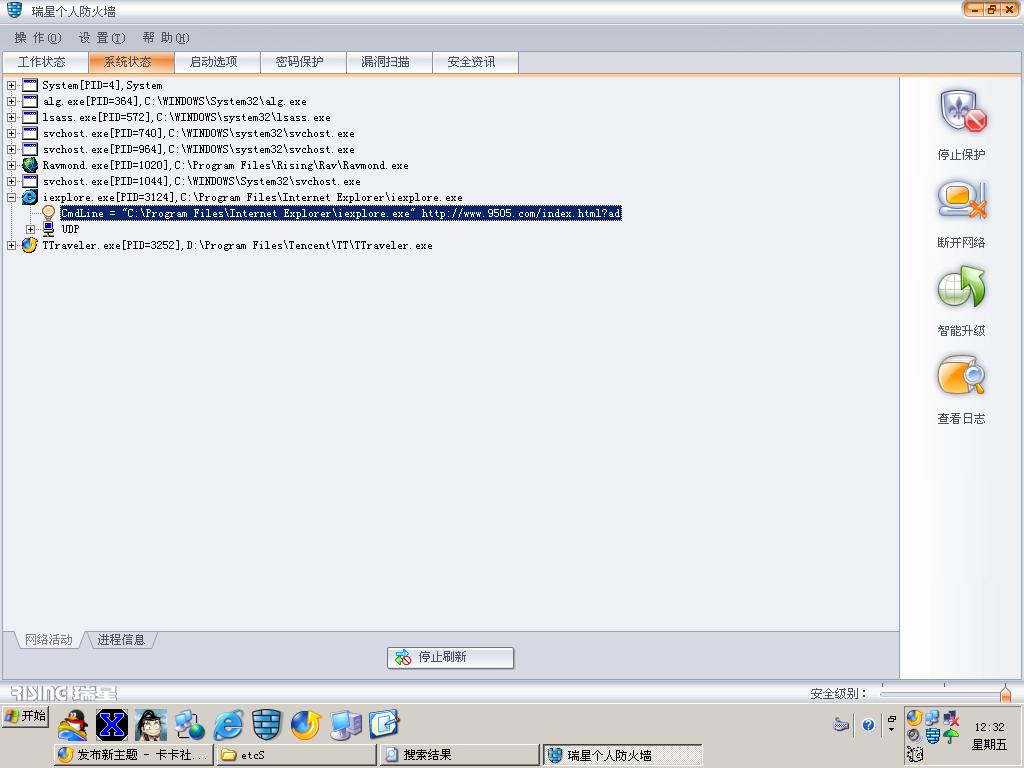Expand svchost.exe PID=964 node
This screenshot has width=1024, height=768.
[x=12, y=150]
